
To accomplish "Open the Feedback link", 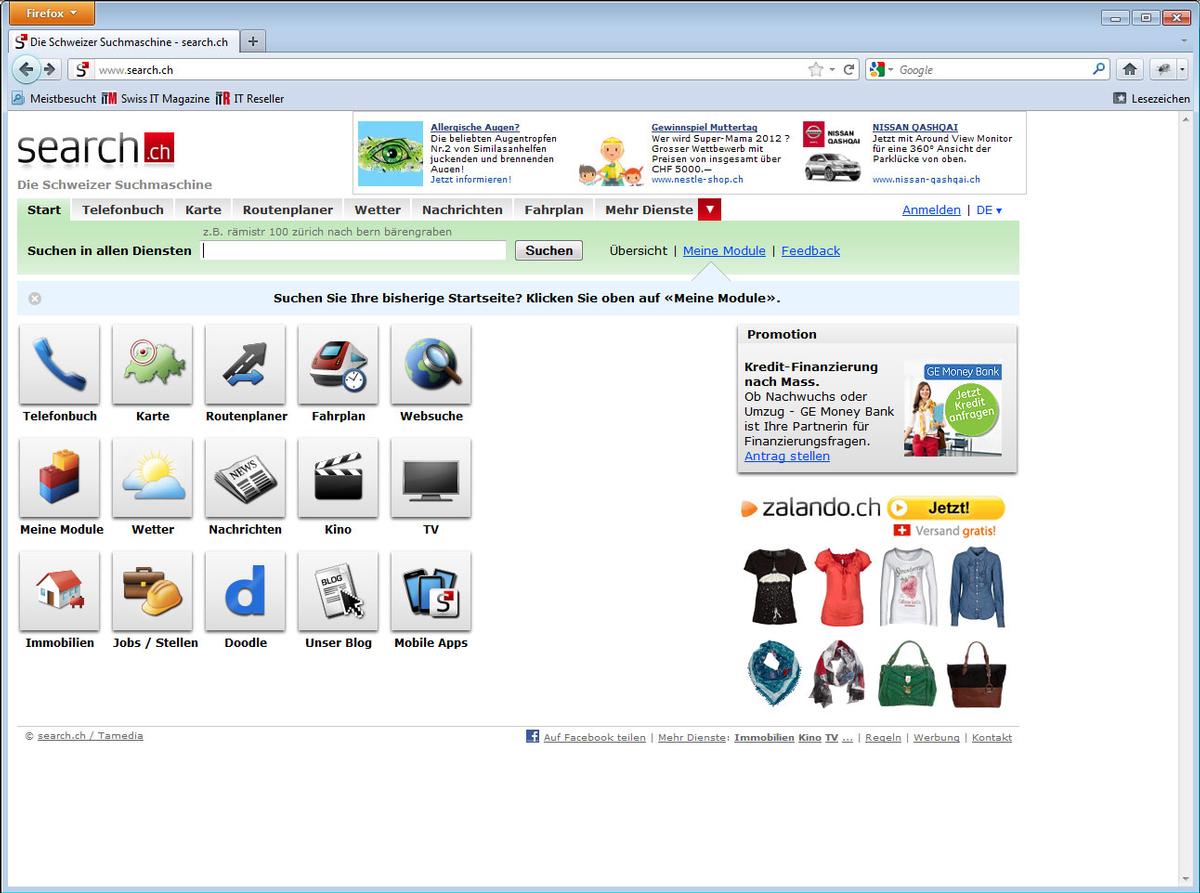I will click(810, 251).
